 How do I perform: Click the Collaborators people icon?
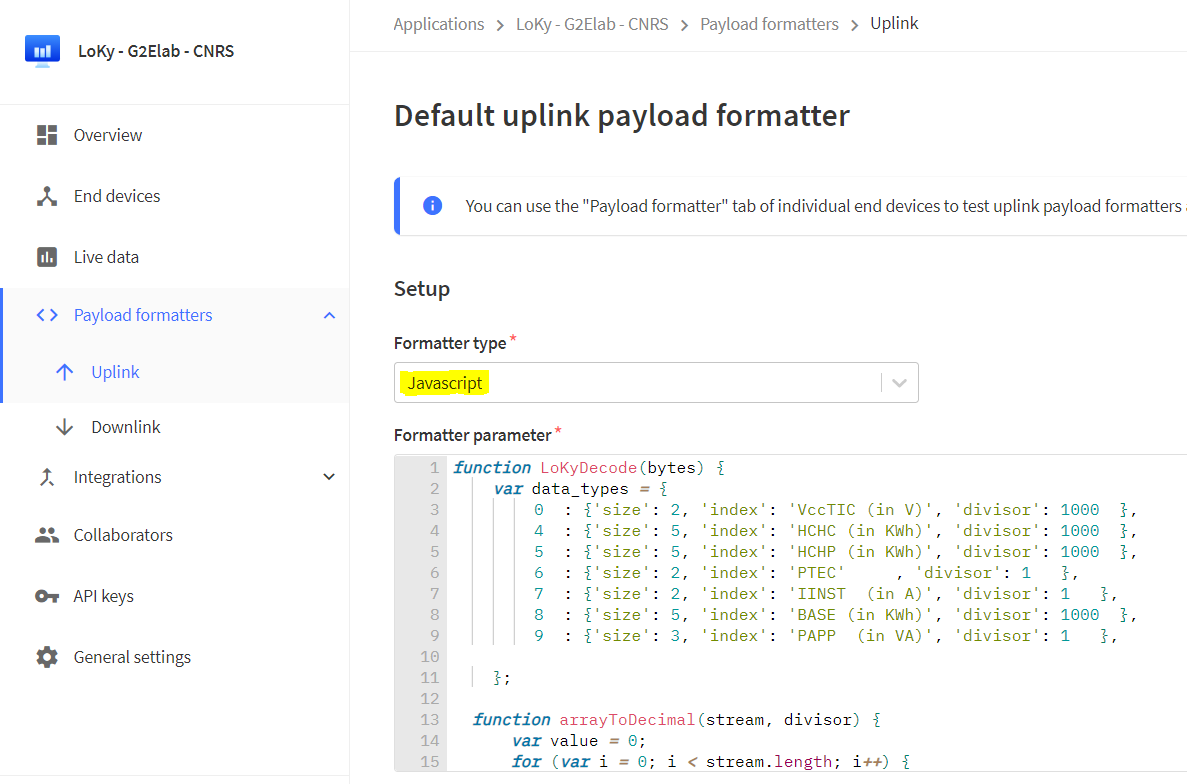[x=47, y=535]
